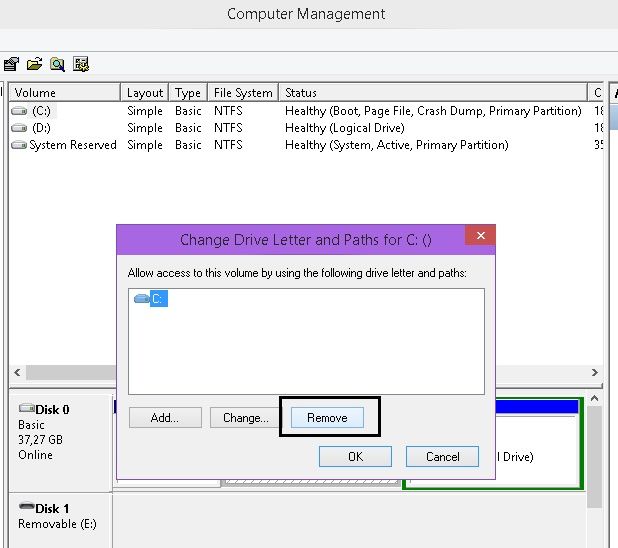Select the (D:) volume drive icon

19,128
